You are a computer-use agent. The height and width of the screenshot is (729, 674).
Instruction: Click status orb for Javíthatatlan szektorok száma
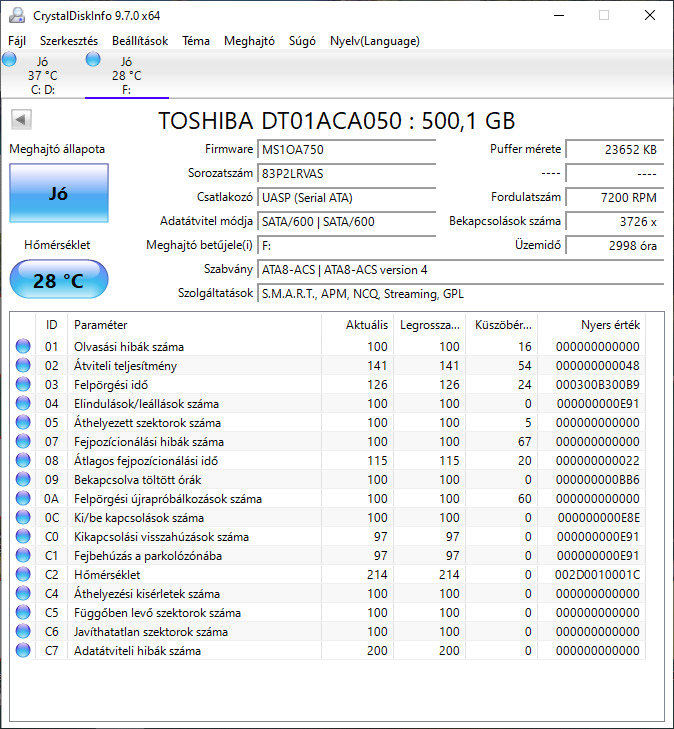pyautogui.click(x=23, y=631)
